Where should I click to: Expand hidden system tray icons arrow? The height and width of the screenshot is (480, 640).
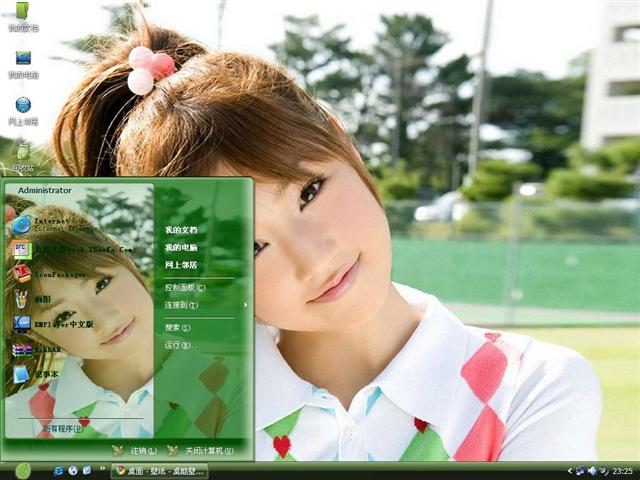tap(570, 471)
